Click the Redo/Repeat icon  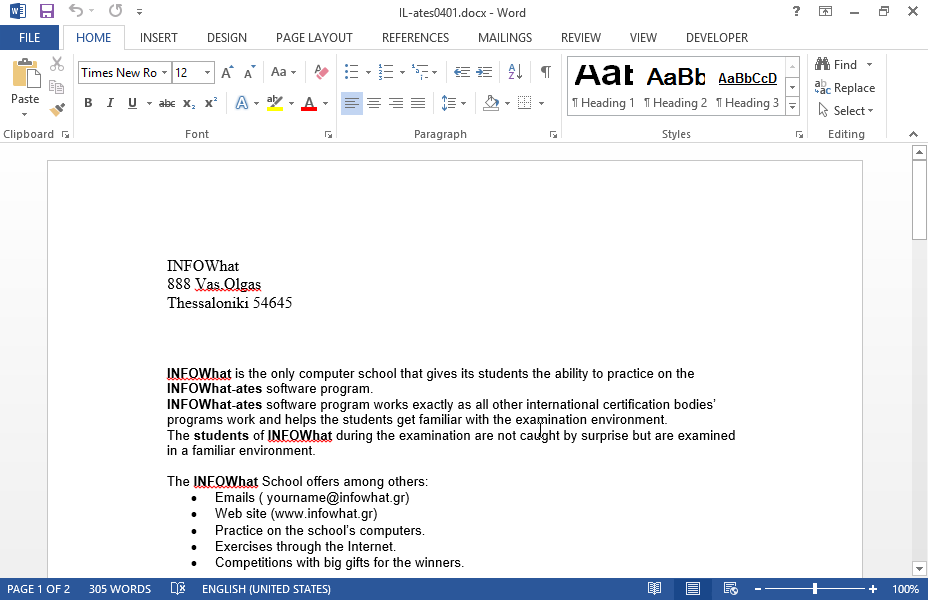pos(116,11)
